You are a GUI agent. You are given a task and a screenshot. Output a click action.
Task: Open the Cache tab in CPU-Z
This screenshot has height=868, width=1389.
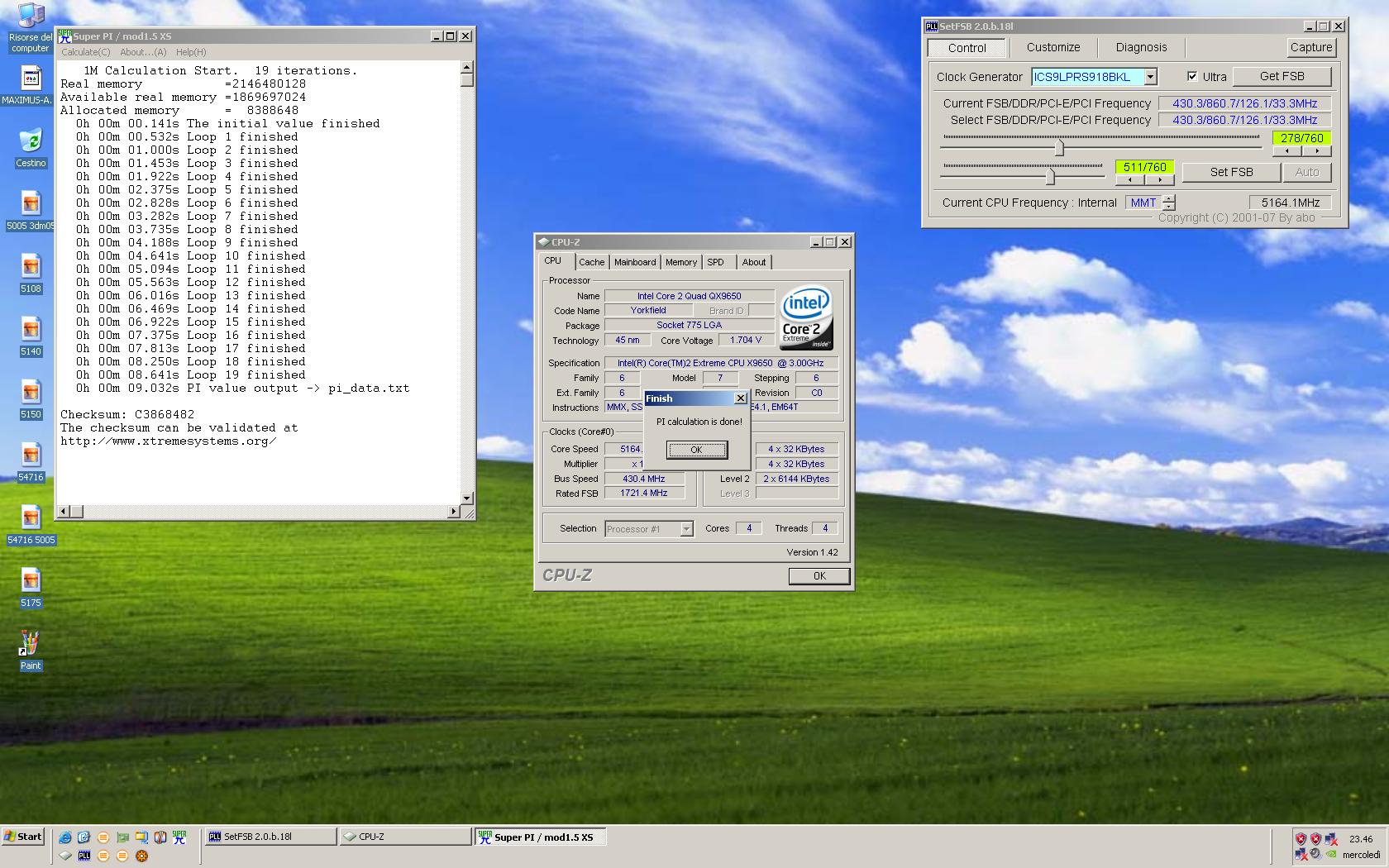point(591,262)
